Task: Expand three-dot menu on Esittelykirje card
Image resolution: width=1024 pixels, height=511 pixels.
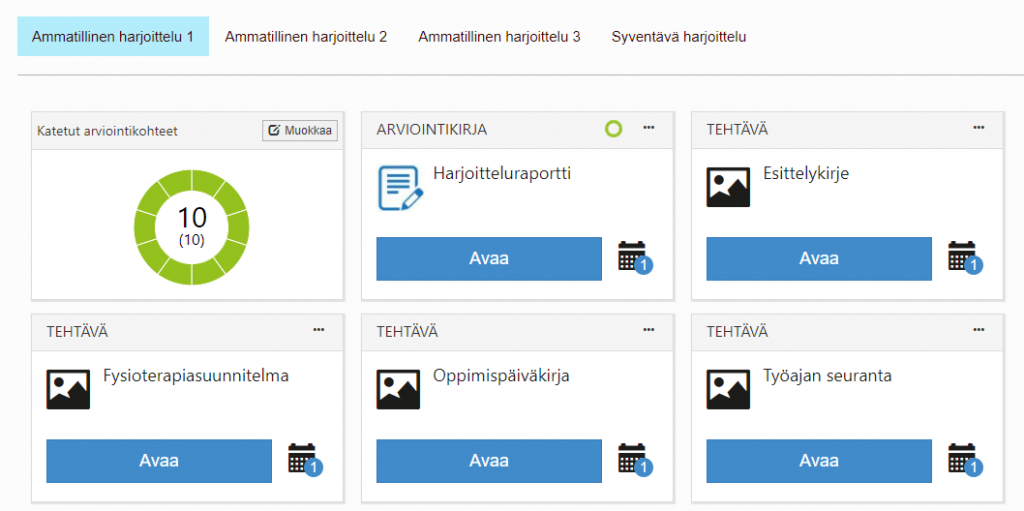Action: click(978, 128)
